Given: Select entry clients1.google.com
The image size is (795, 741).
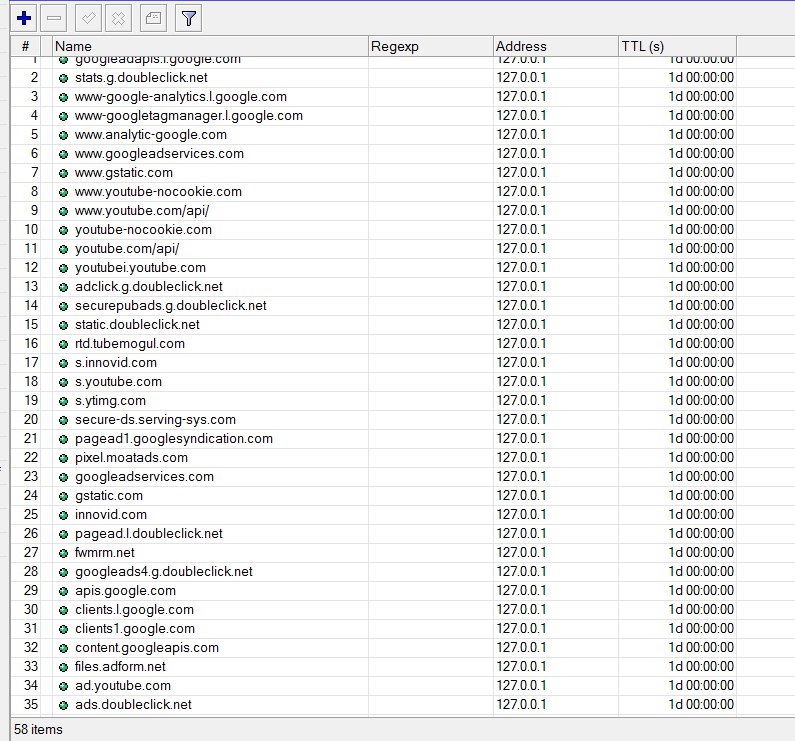Looking at the screenshot, I should coord(135,628).
